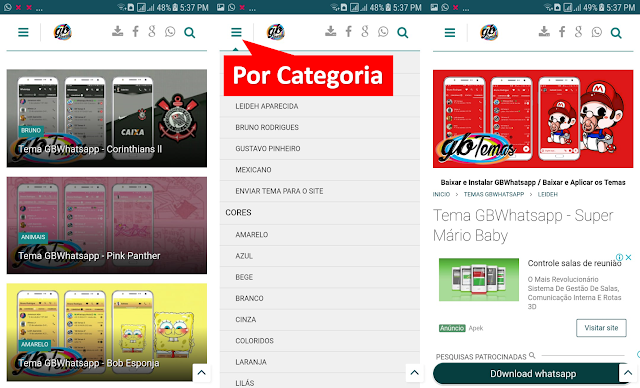Choose AMARELO color category
The width and height of the screenshot is (640, 388).
320,235
